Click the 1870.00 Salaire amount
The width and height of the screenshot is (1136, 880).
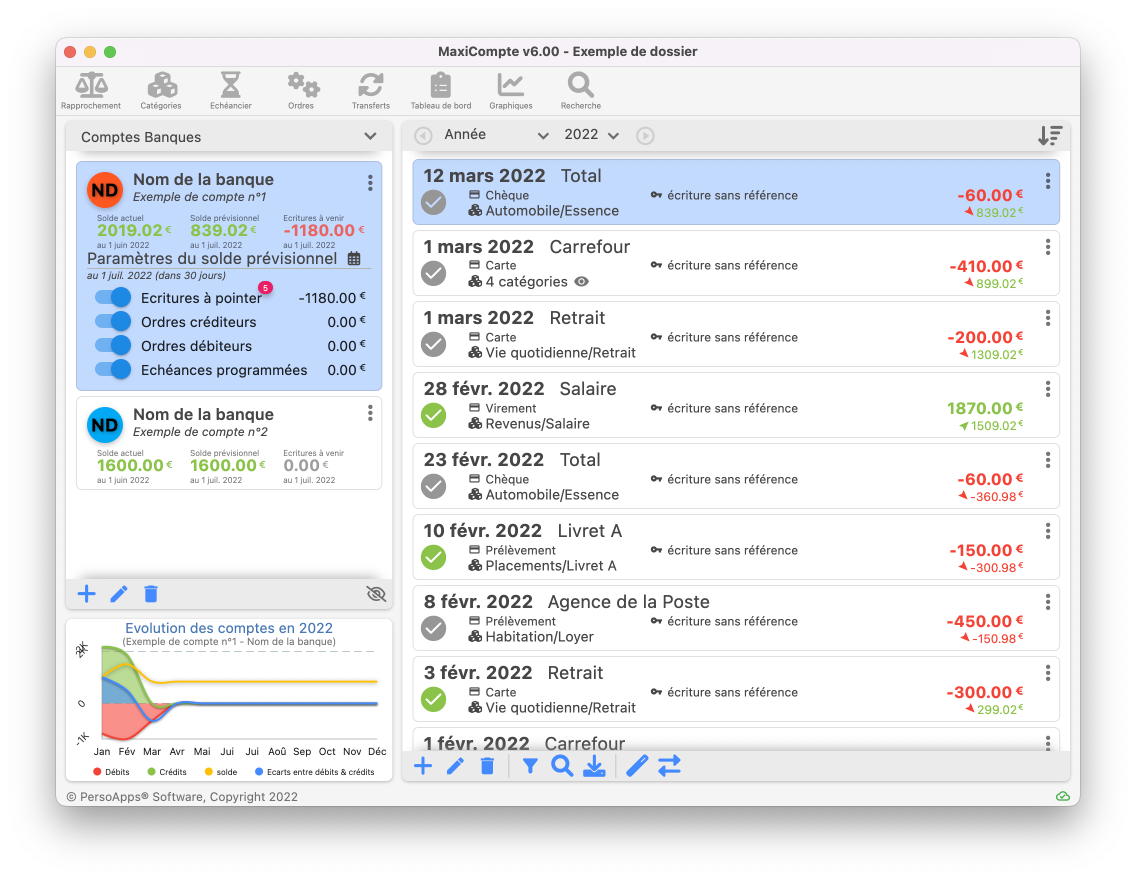985,408
